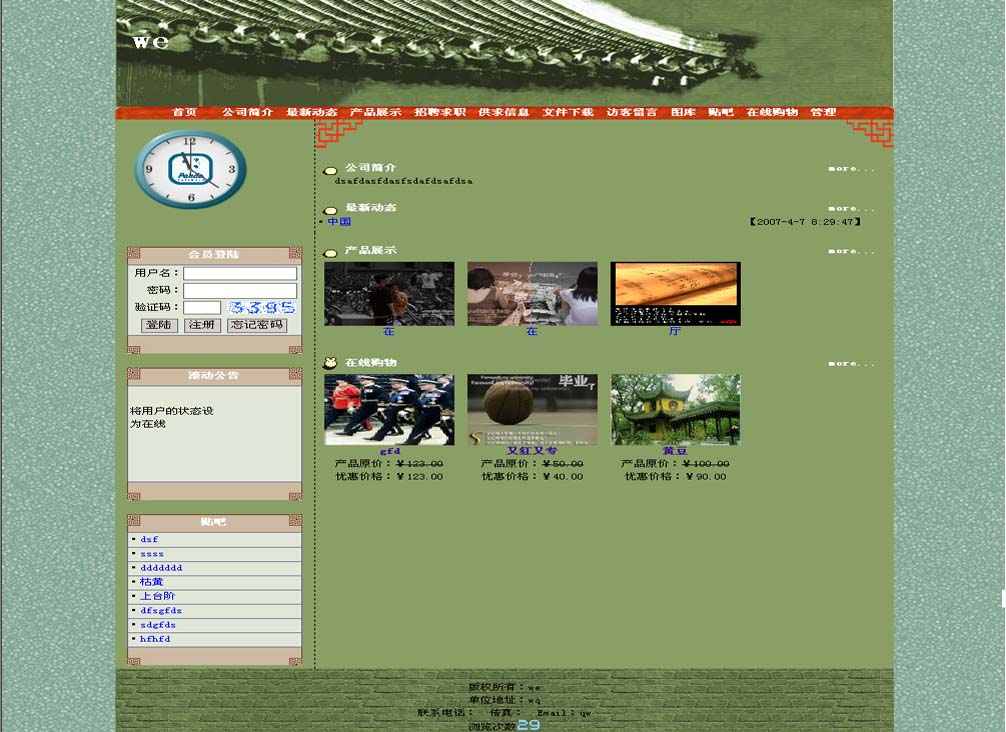Select 访客留言 in the navigation bar
This screenshot has height=732, width=1006.
click(x=632, y=113)
